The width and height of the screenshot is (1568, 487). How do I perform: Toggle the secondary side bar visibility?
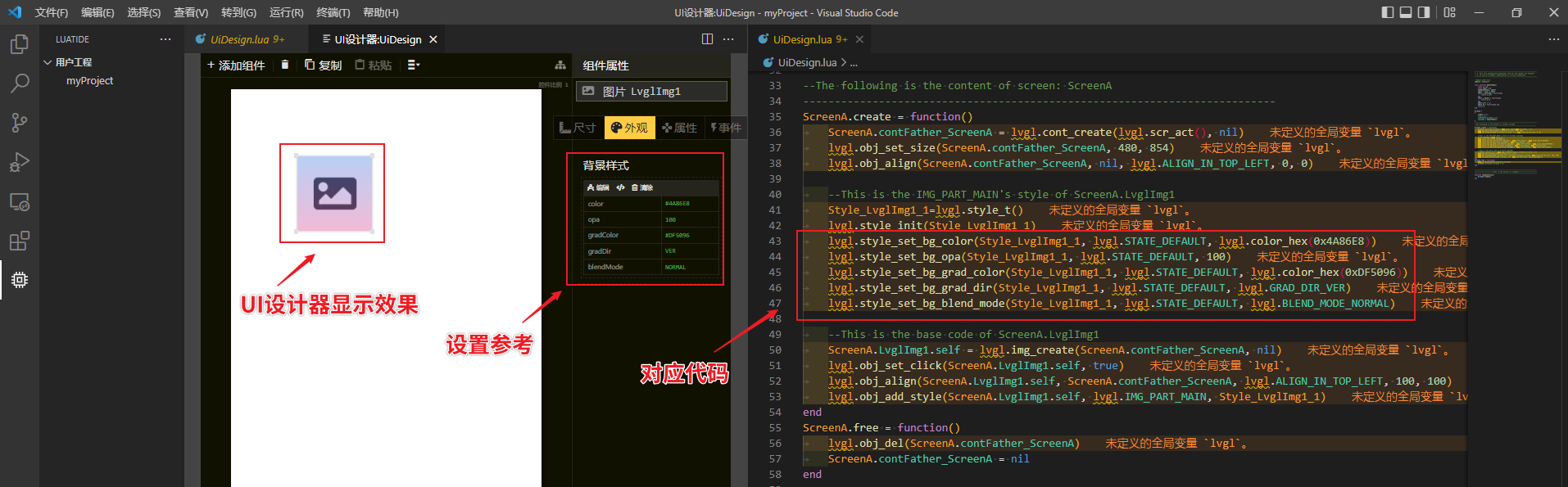point(1424,12)
